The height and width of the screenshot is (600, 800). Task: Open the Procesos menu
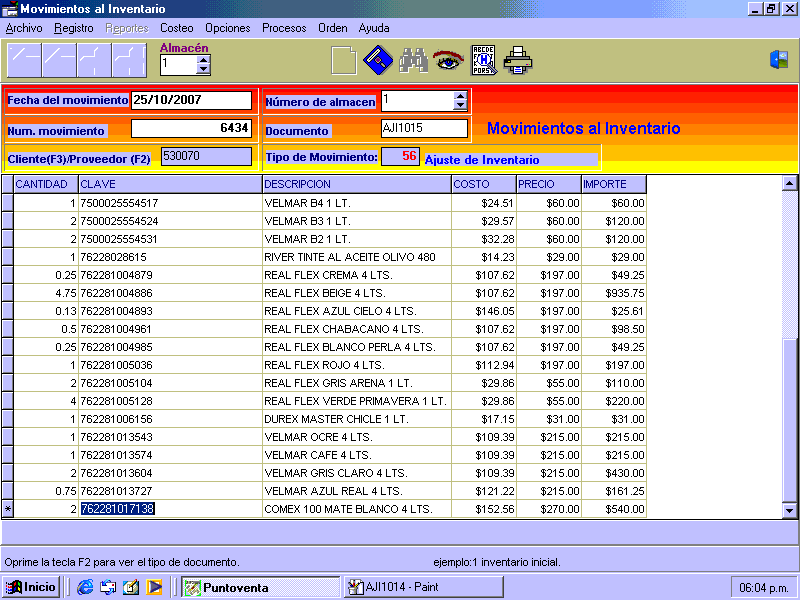point(284,28)
